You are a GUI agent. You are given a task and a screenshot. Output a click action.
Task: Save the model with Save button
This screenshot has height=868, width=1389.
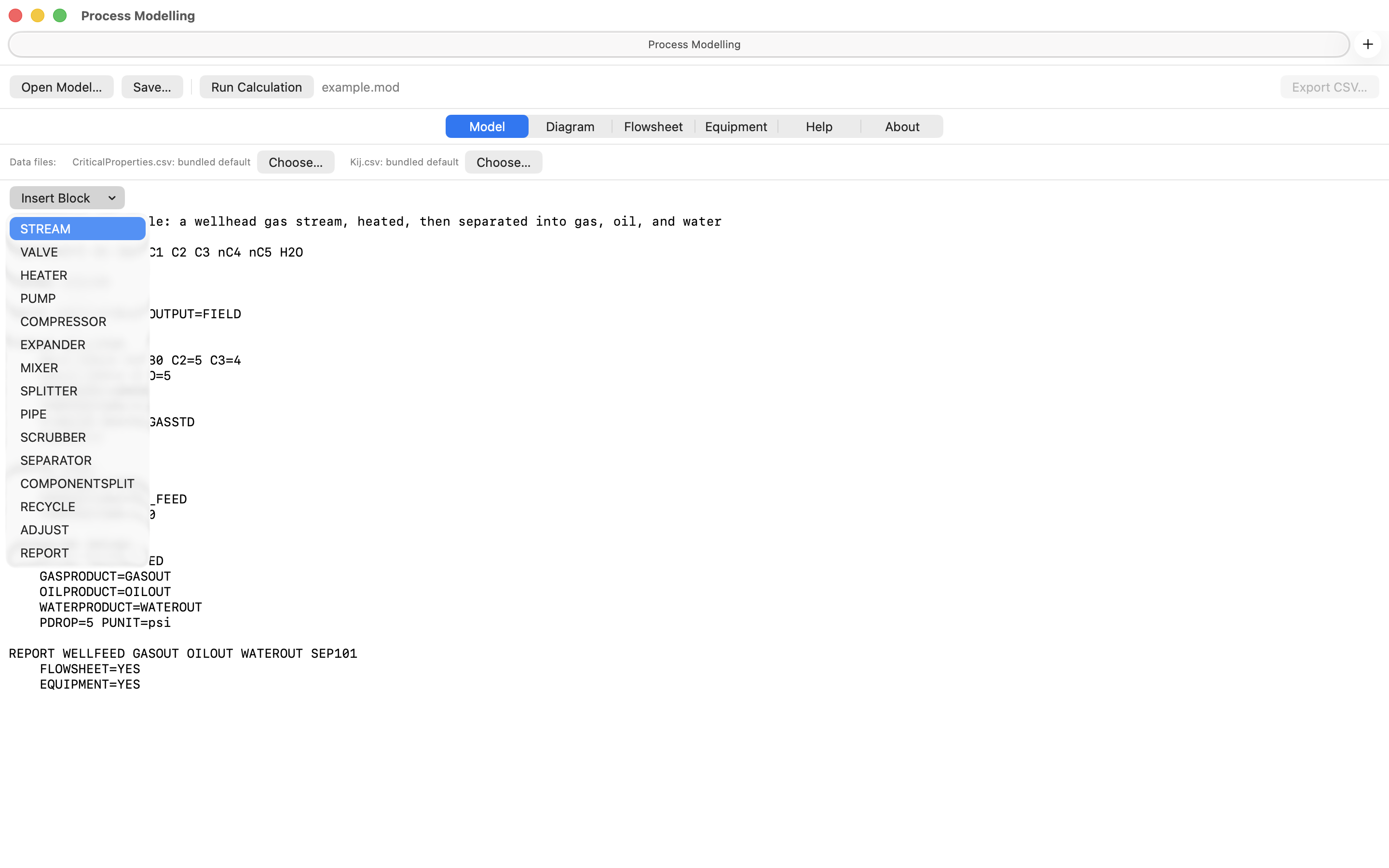click(x=152, y=87)
